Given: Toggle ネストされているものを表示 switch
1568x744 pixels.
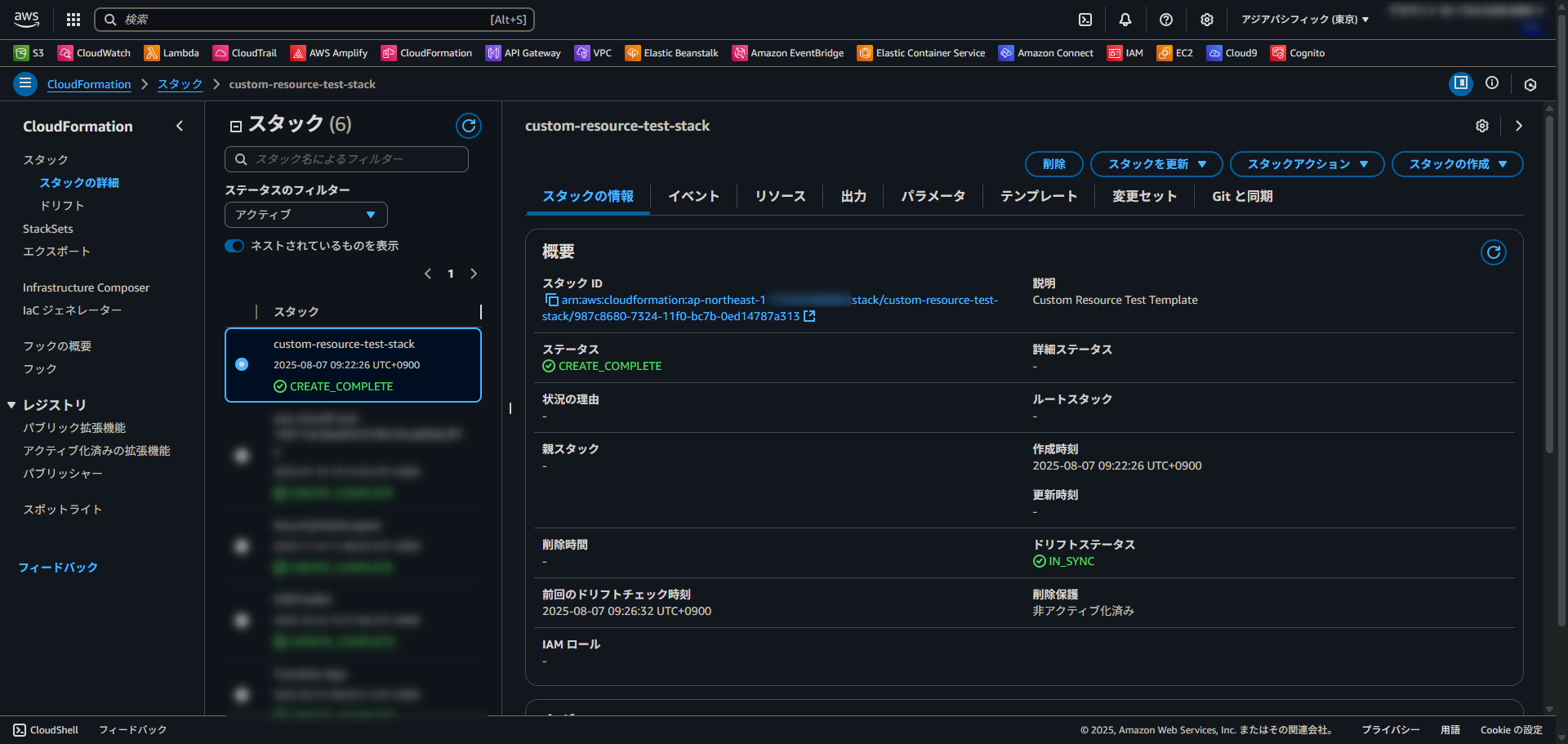Looking at the screenshot, I should pos(234,246).
